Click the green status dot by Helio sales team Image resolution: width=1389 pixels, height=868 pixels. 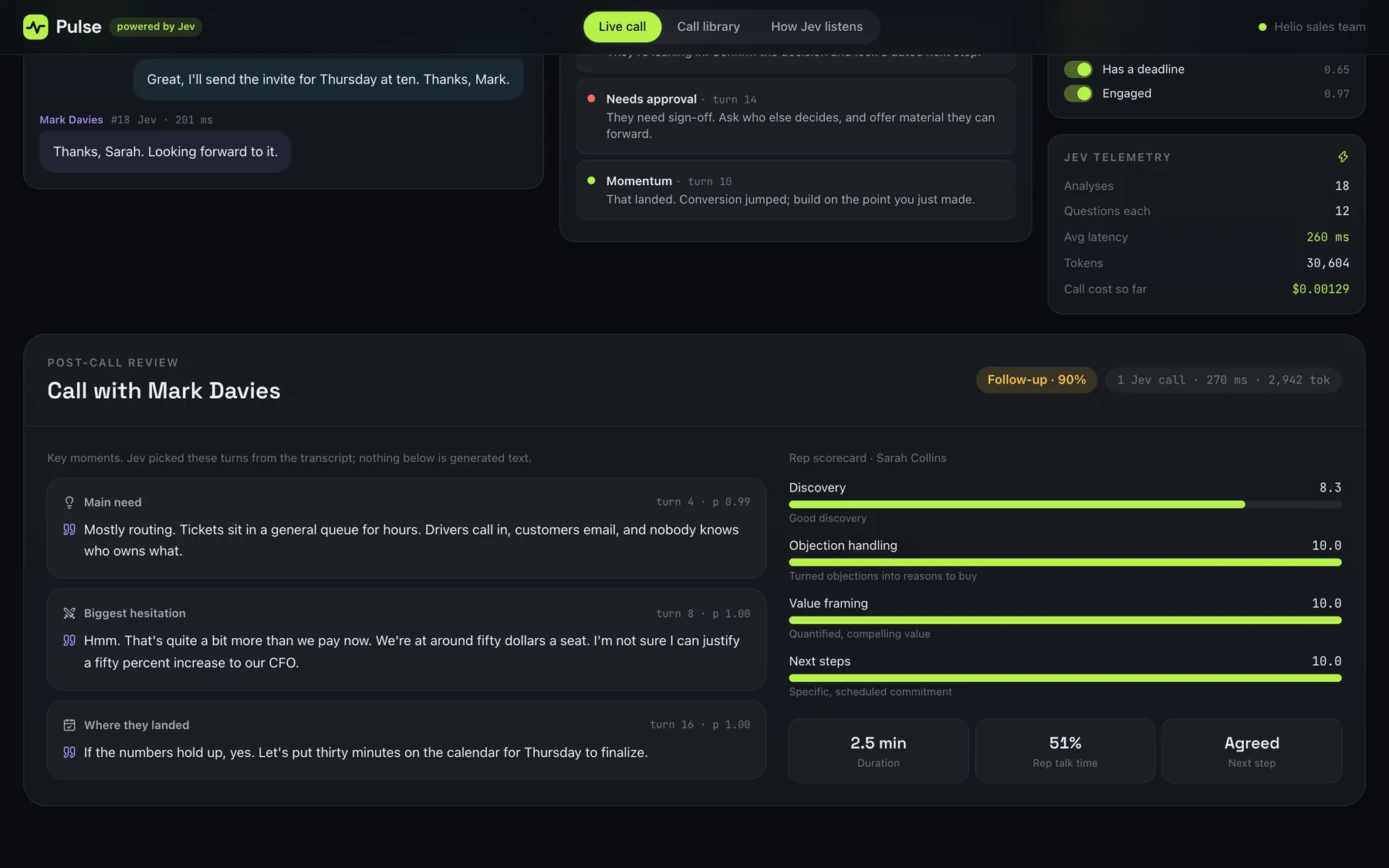[1262, 27]
